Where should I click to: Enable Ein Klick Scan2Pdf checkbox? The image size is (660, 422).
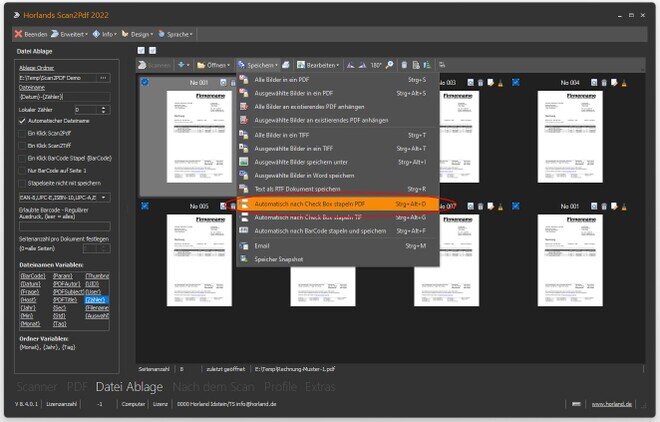pos(22,133)
